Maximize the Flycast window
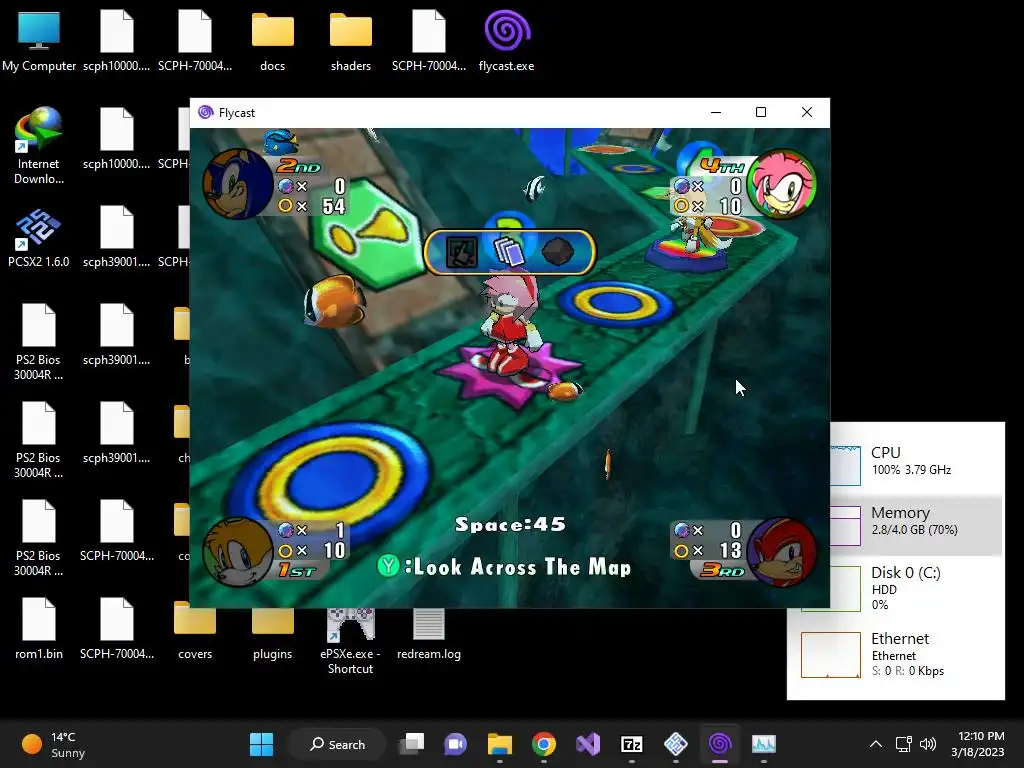 [x=761, y=112]
